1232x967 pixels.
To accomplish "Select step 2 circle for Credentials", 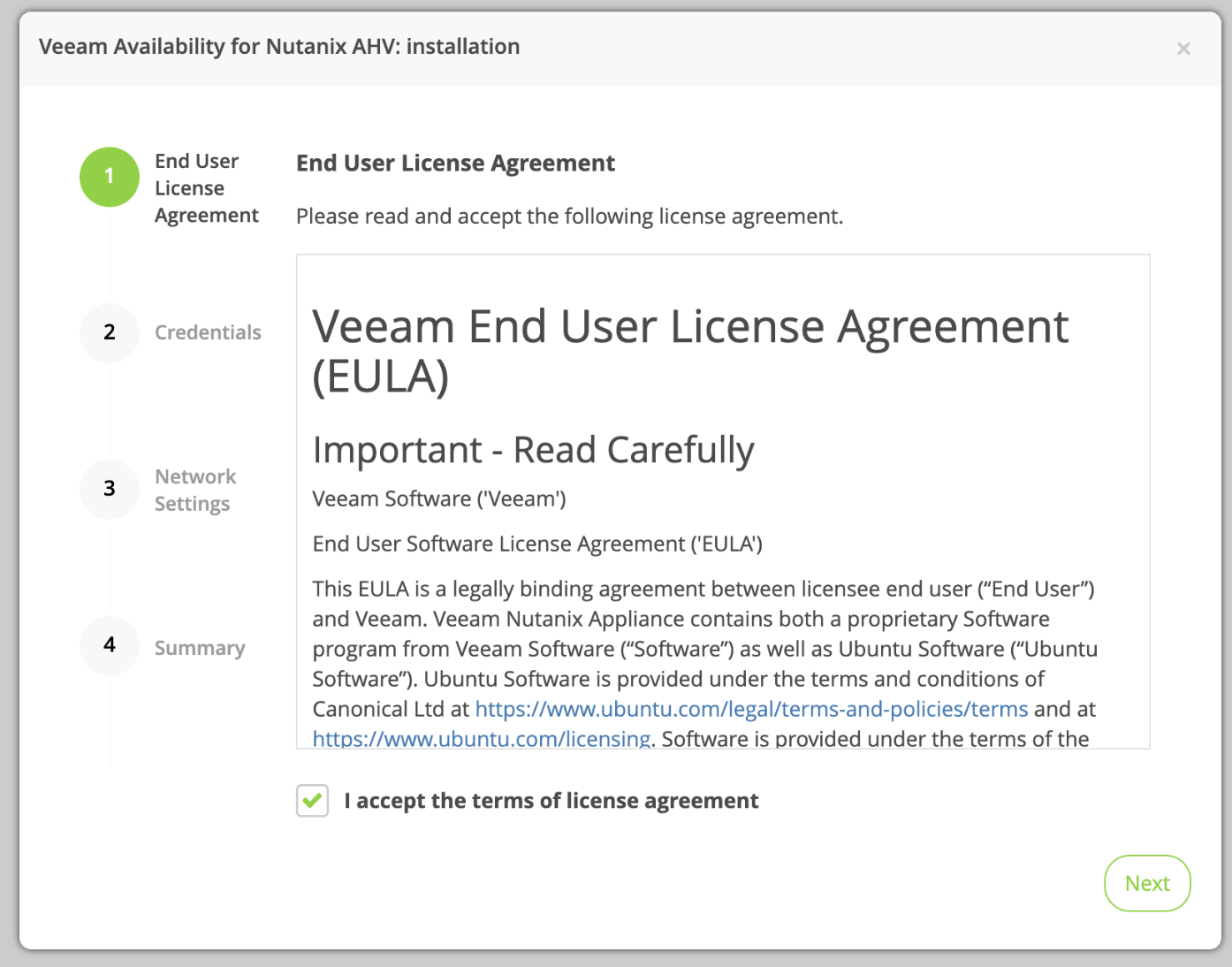I will [x=110, y=332].
